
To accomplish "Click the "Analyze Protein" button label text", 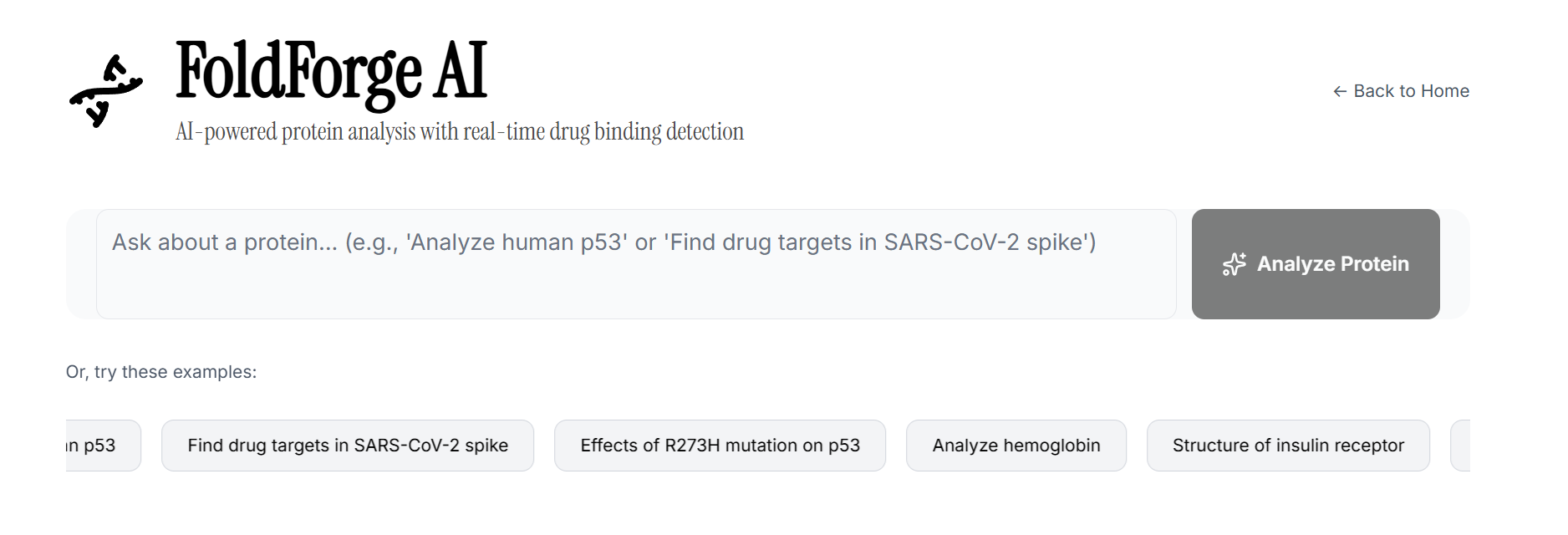I will tap(1332, 264).
